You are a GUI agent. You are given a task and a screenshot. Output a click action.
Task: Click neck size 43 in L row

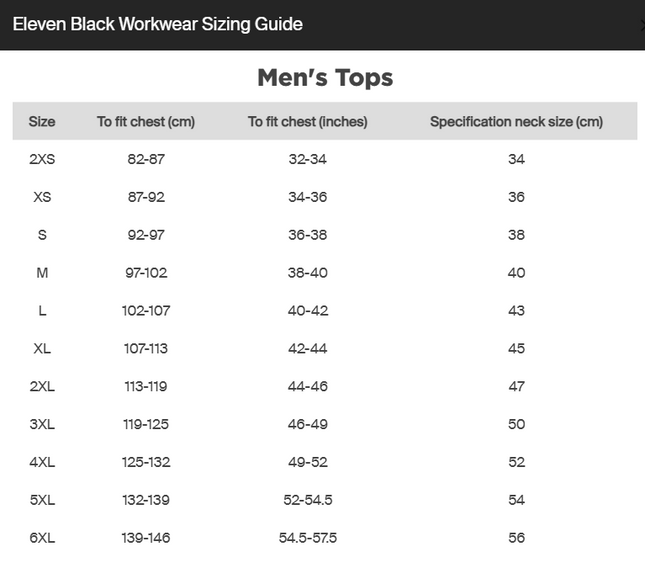coord(516,311)
